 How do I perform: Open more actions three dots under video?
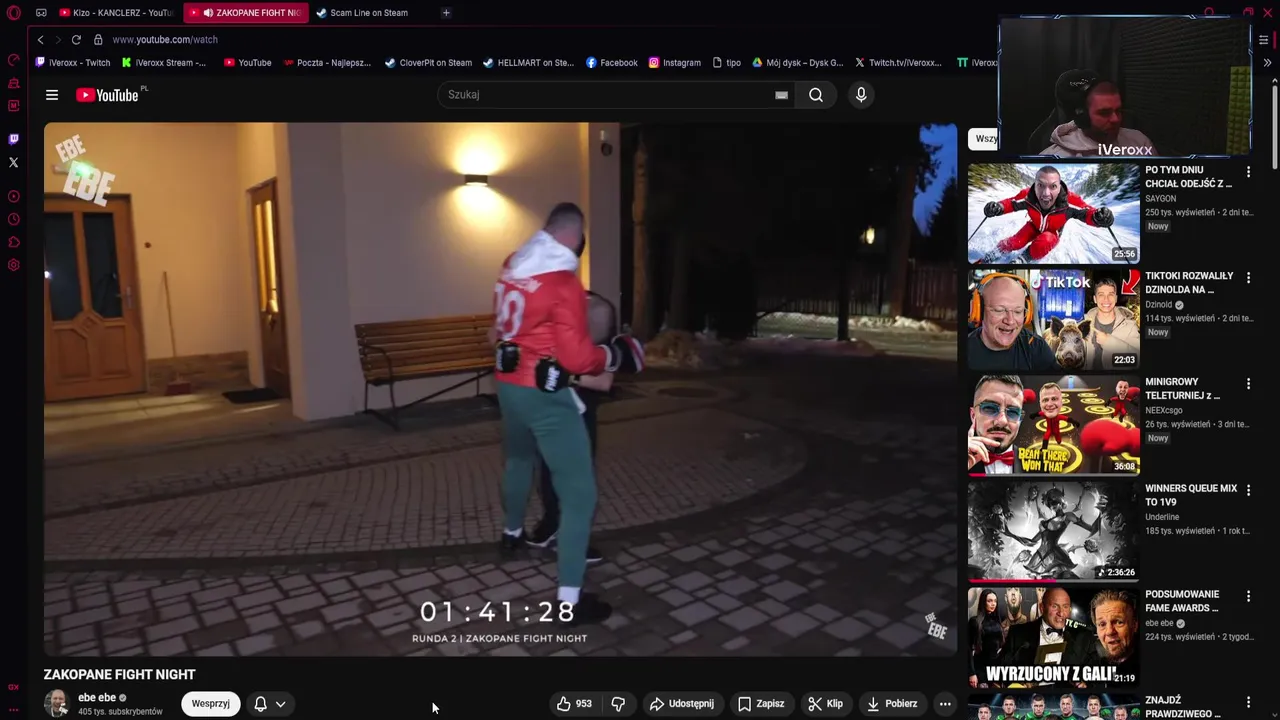(945, 704)
